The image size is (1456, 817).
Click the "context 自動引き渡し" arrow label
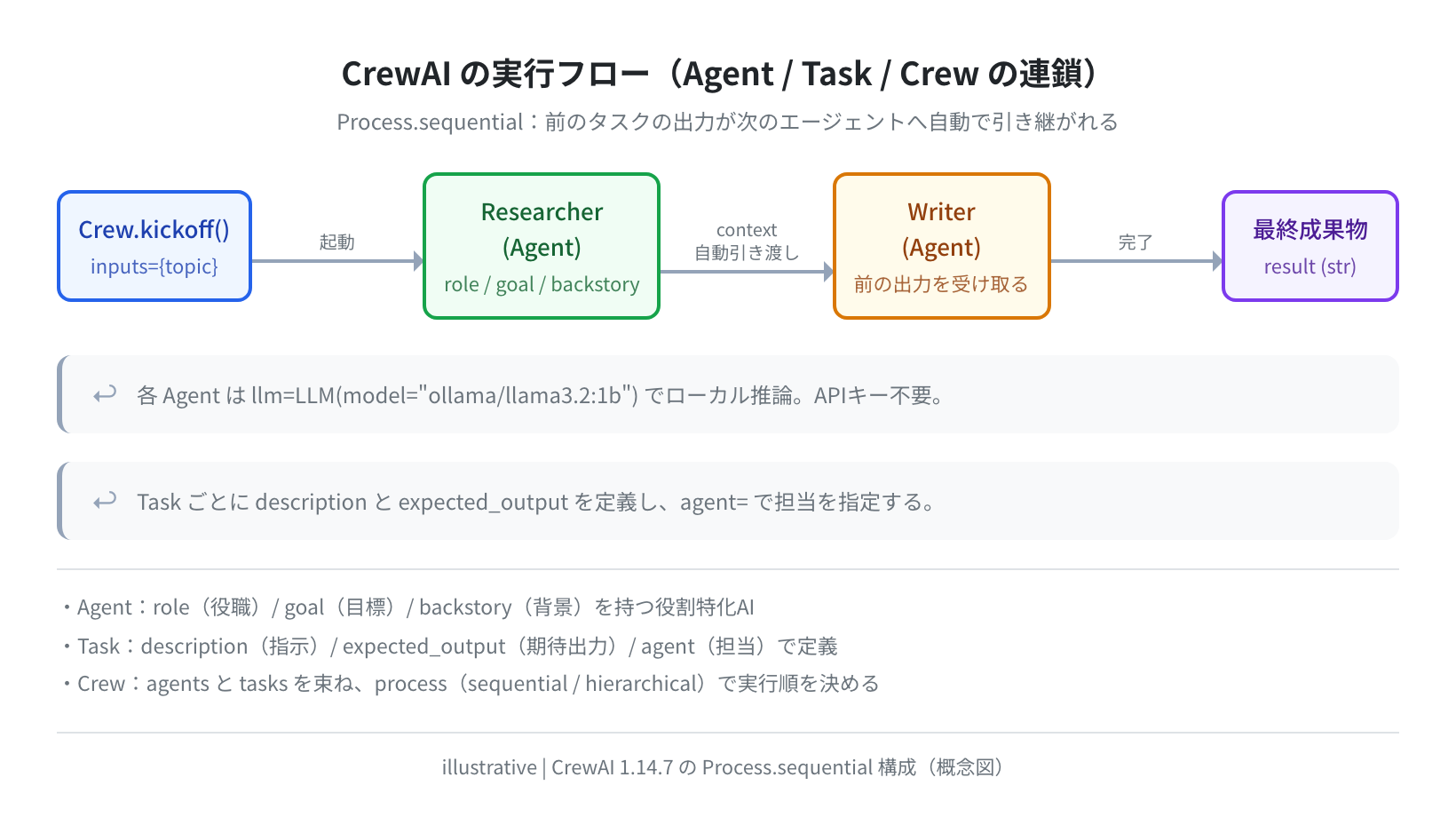(x=747, y=242)
